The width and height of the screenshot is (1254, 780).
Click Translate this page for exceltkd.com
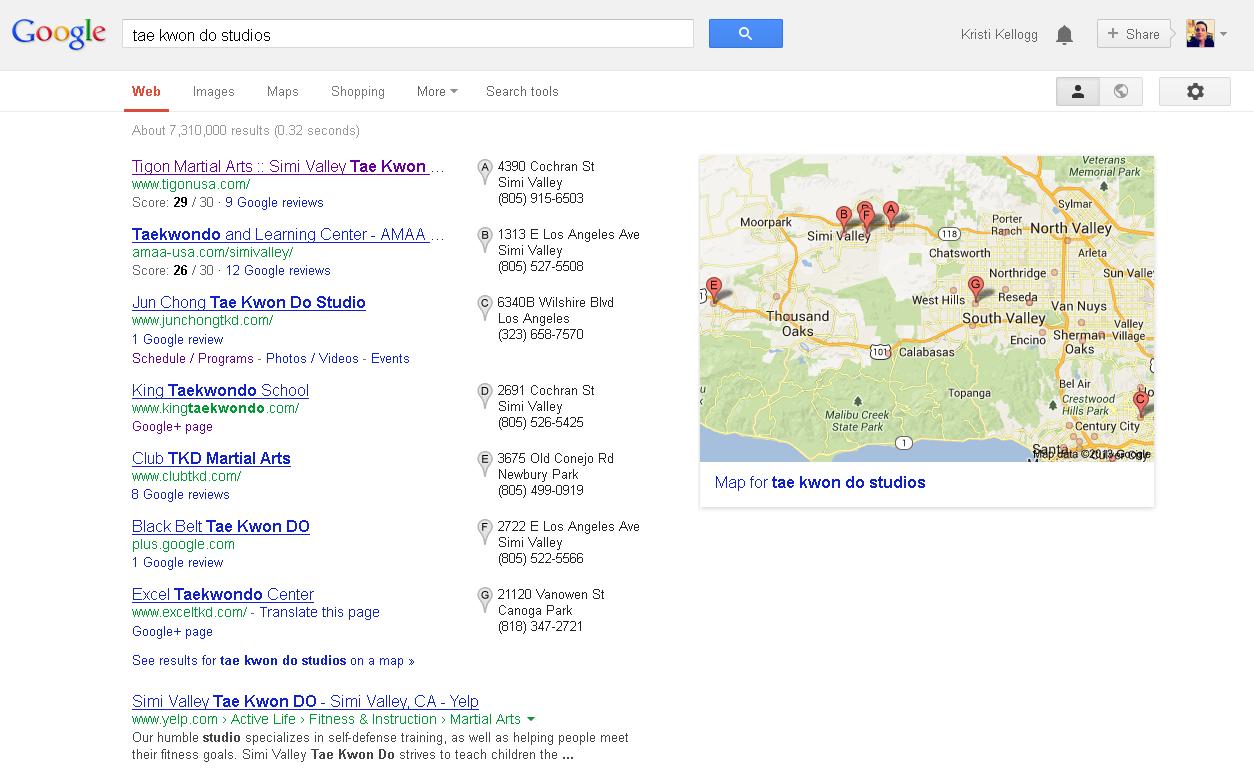[x=320, y=612]
